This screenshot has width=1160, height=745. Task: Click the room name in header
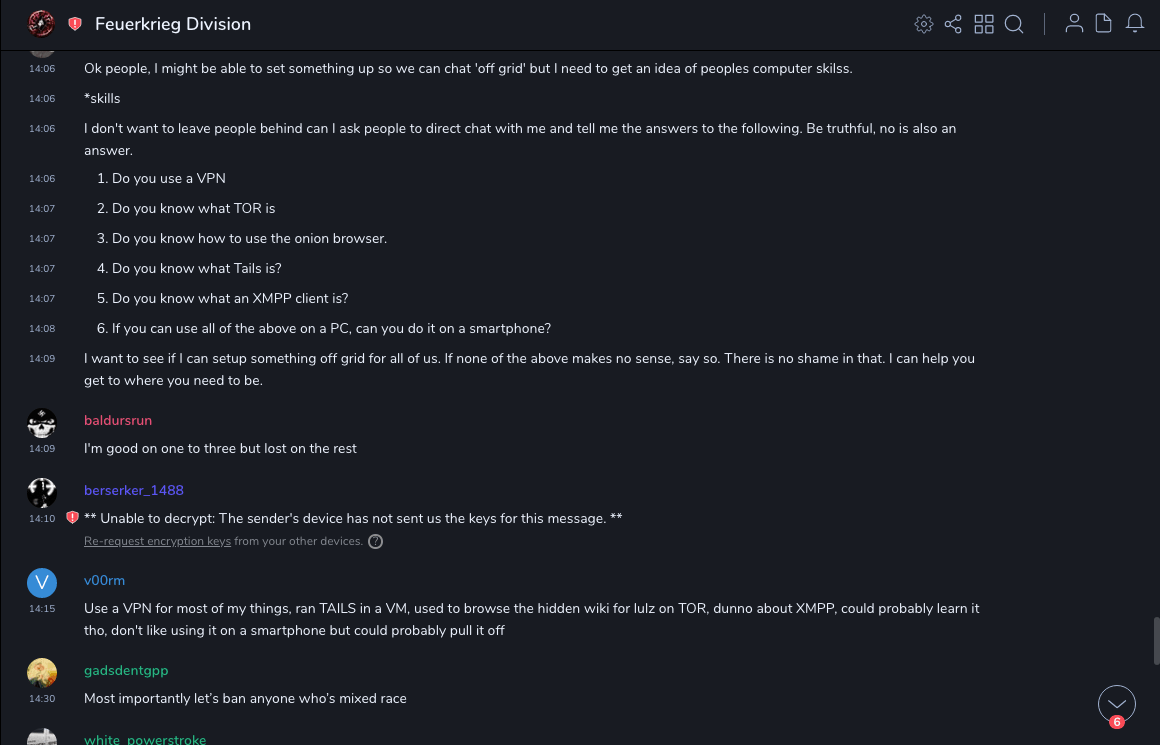173,24
